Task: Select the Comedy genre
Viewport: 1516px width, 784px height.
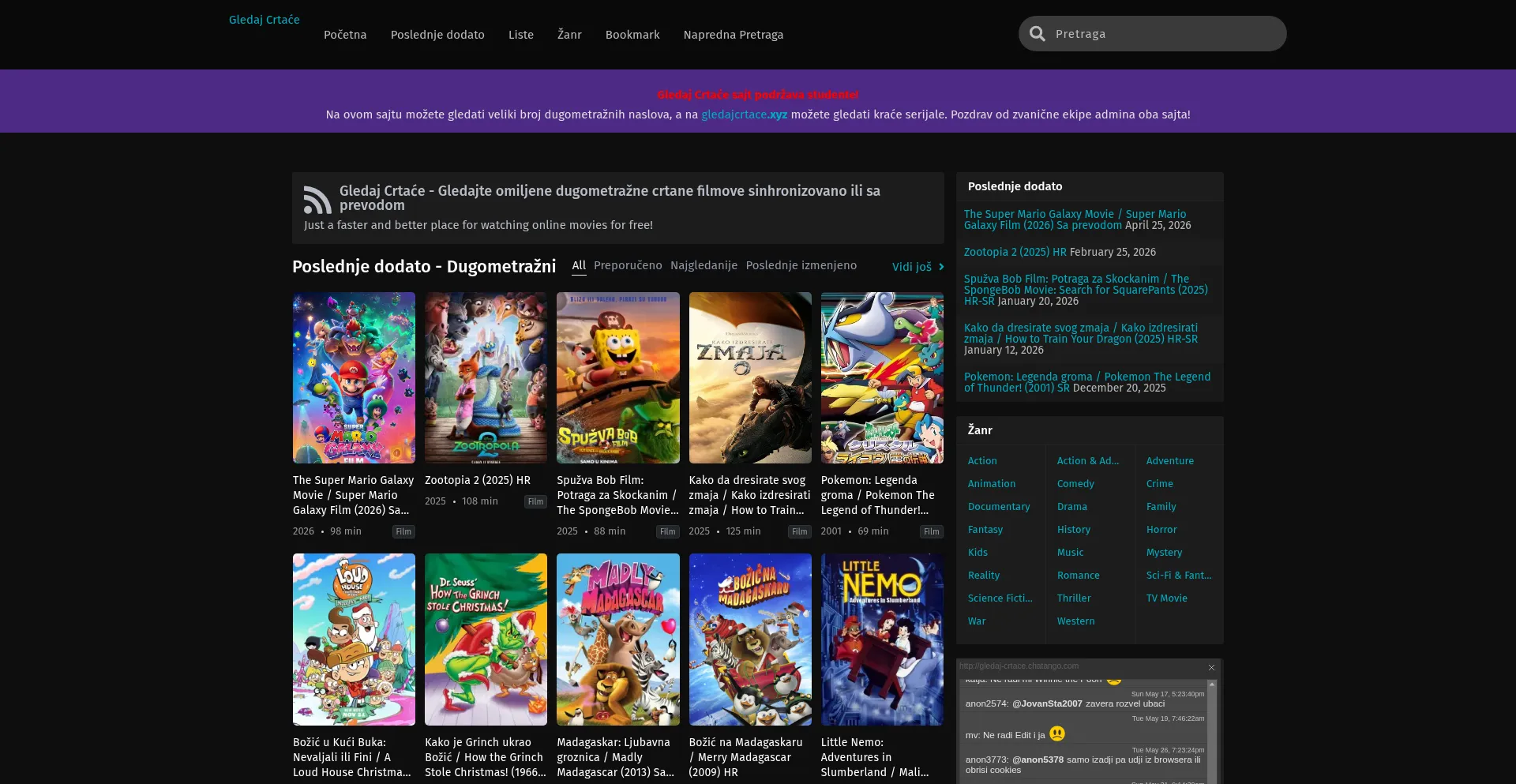Action: click(x=1075, y=484)
